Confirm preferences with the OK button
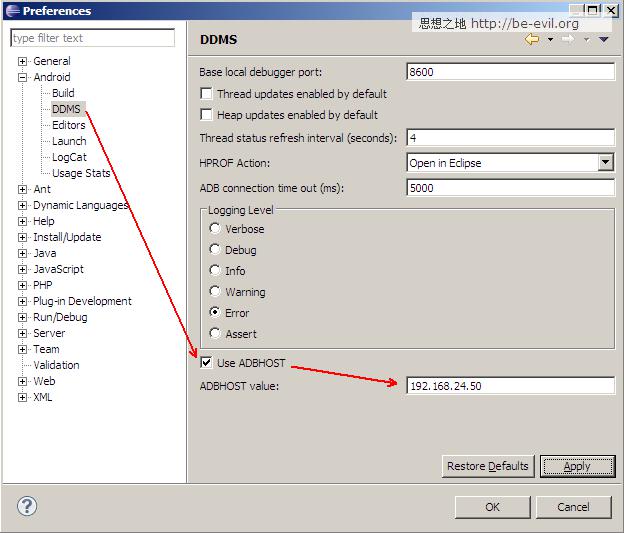The height and width of the screenshot is (533, 624). click(492, 507)
